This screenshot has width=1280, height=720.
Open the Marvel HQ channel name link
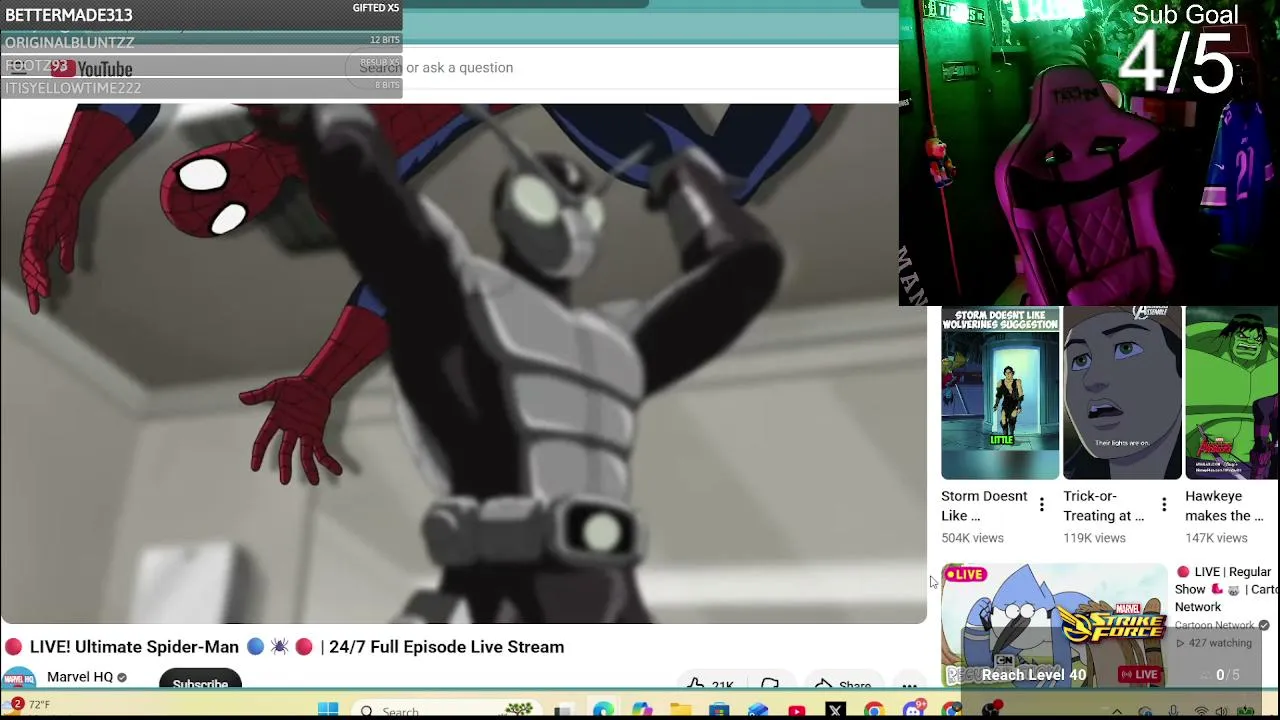[80, 677]
